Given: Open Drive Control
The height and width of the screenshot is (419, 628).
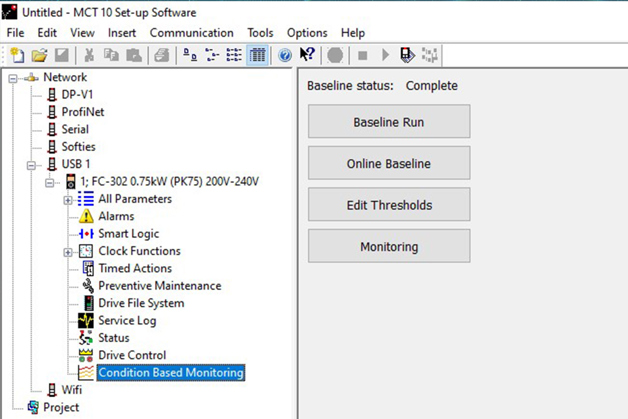Looking at the screenshot, I should (132, 355).
